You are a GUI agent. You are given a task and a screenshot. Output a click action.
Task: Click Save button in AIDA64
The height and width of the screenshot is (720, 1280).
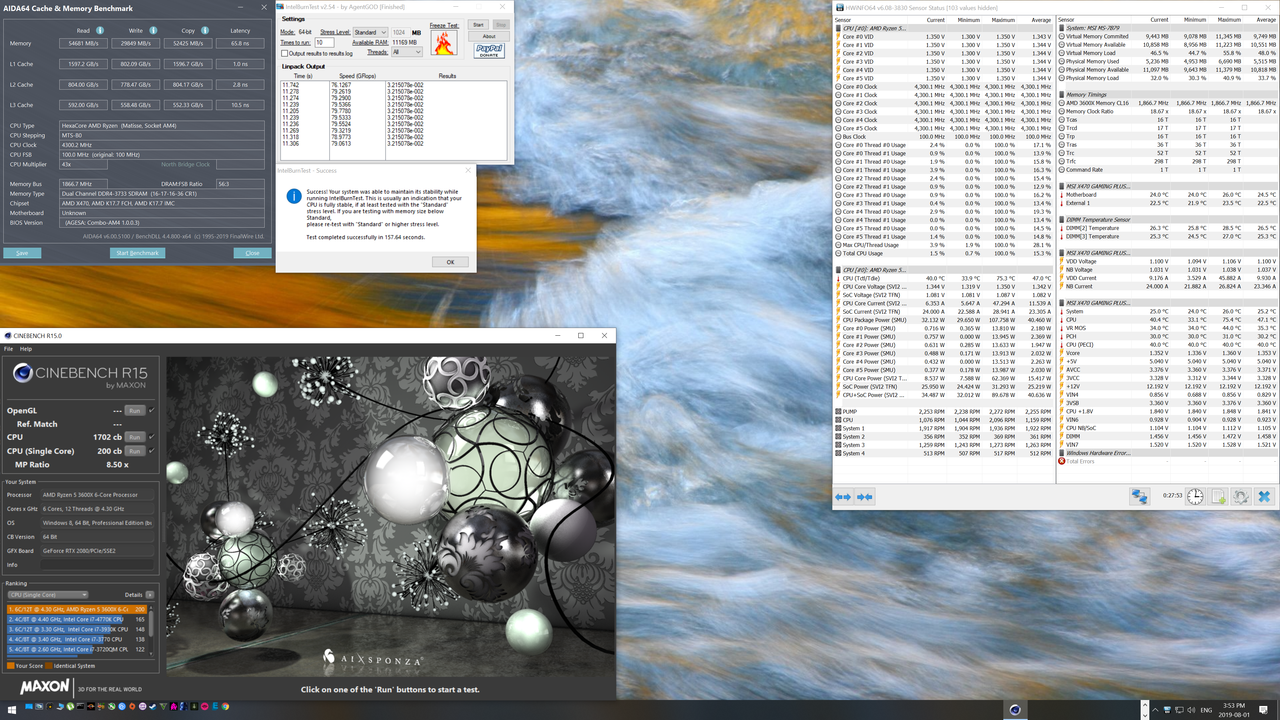click(22, 253)
